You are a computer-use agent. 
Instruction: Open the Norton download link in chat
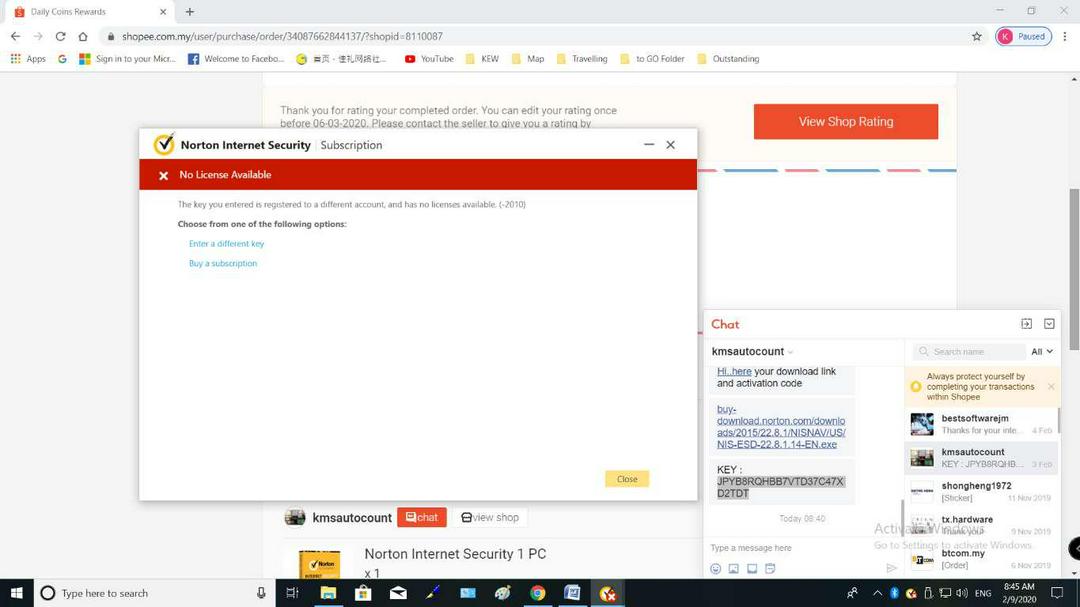click(x=781, y=426)
